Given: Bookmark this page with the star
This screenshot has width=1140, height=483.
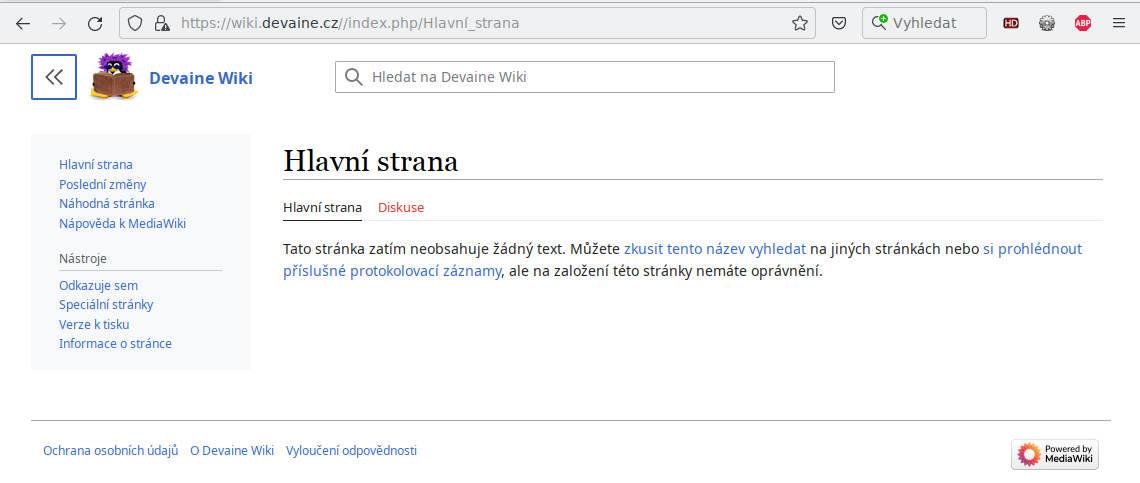Looking at the screenshot, I should pyautogui.click(x=800, y=23).
